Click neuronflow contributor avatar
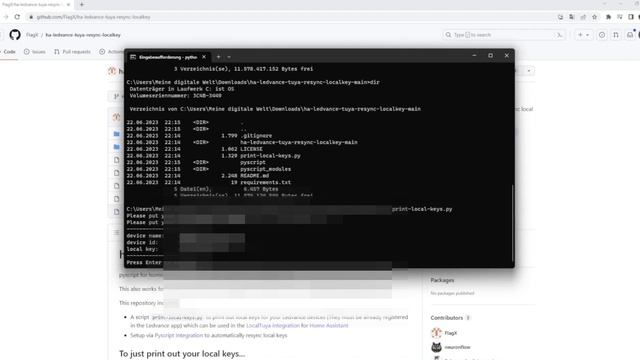The width and height of the screenshot is (640, 360). 436,347
